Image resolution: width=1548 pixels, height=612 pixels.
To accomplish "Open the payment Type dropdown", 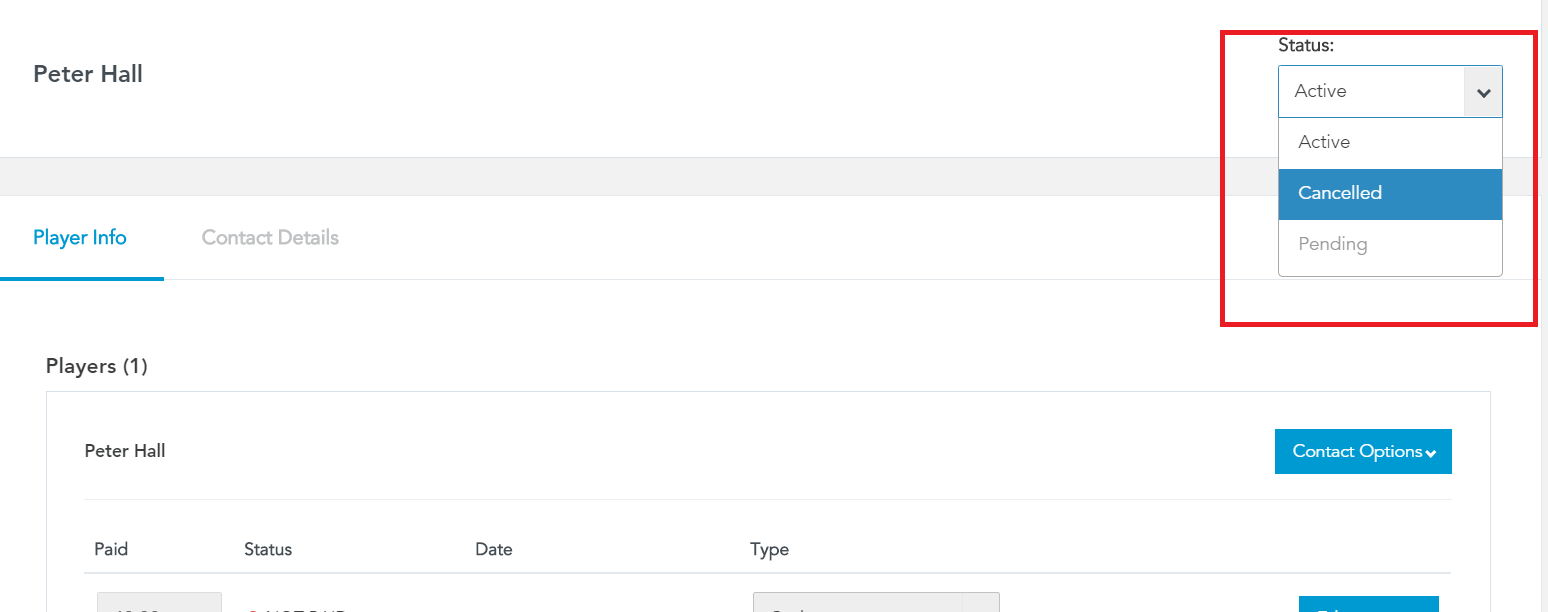I will (876, 602).
